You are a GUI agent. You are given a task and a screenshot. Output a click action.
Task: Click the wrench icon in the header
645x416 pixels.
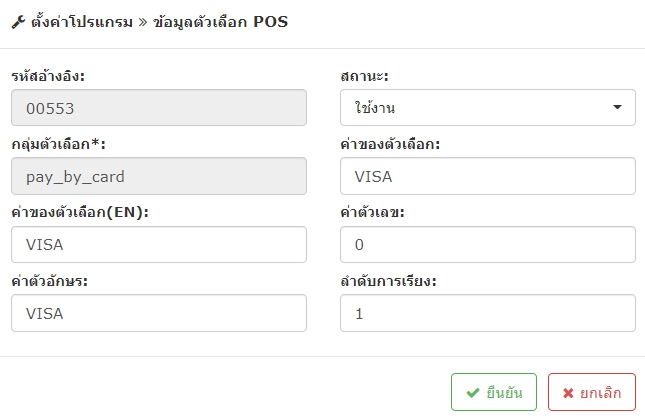click(x=18, y=22)
